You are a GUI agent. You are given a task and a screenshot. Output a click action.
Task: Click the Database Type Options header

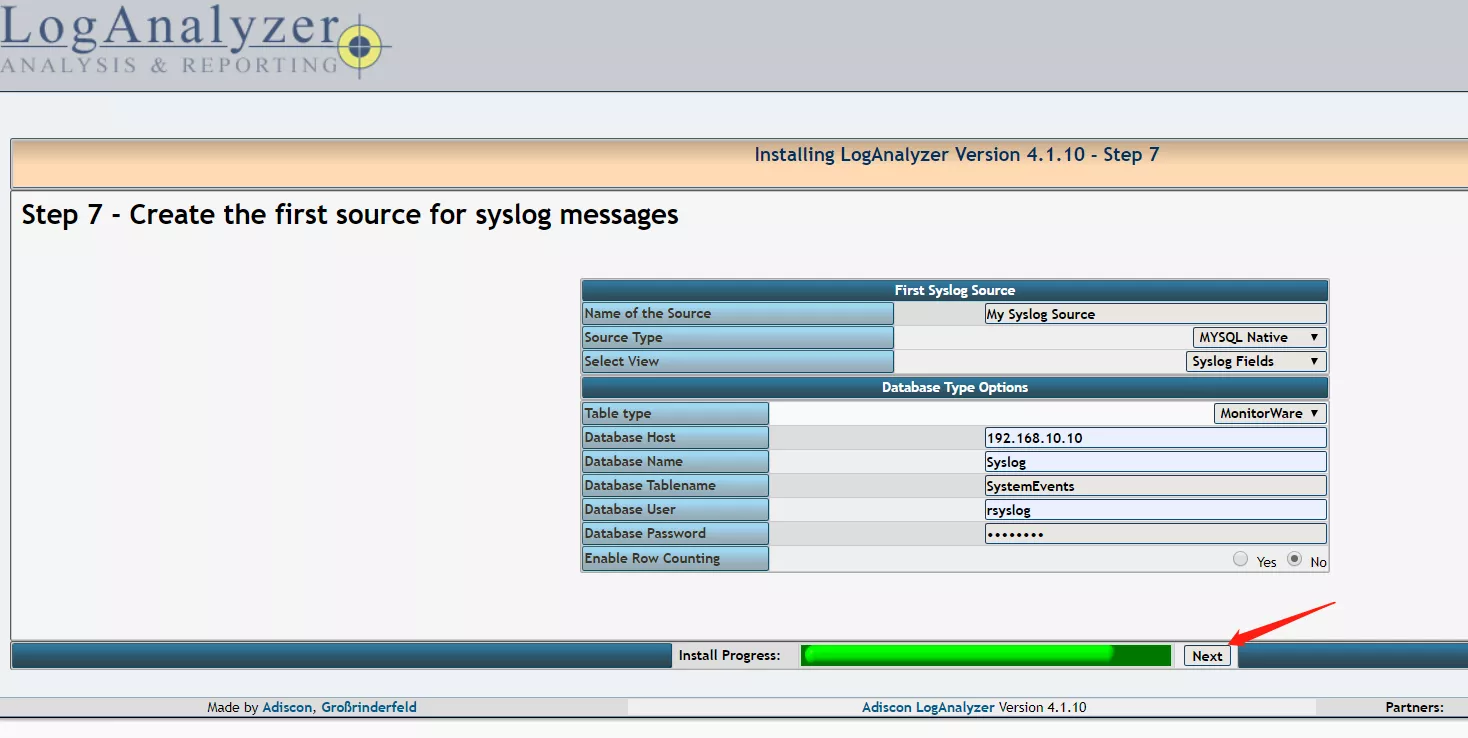coord(954,387)
